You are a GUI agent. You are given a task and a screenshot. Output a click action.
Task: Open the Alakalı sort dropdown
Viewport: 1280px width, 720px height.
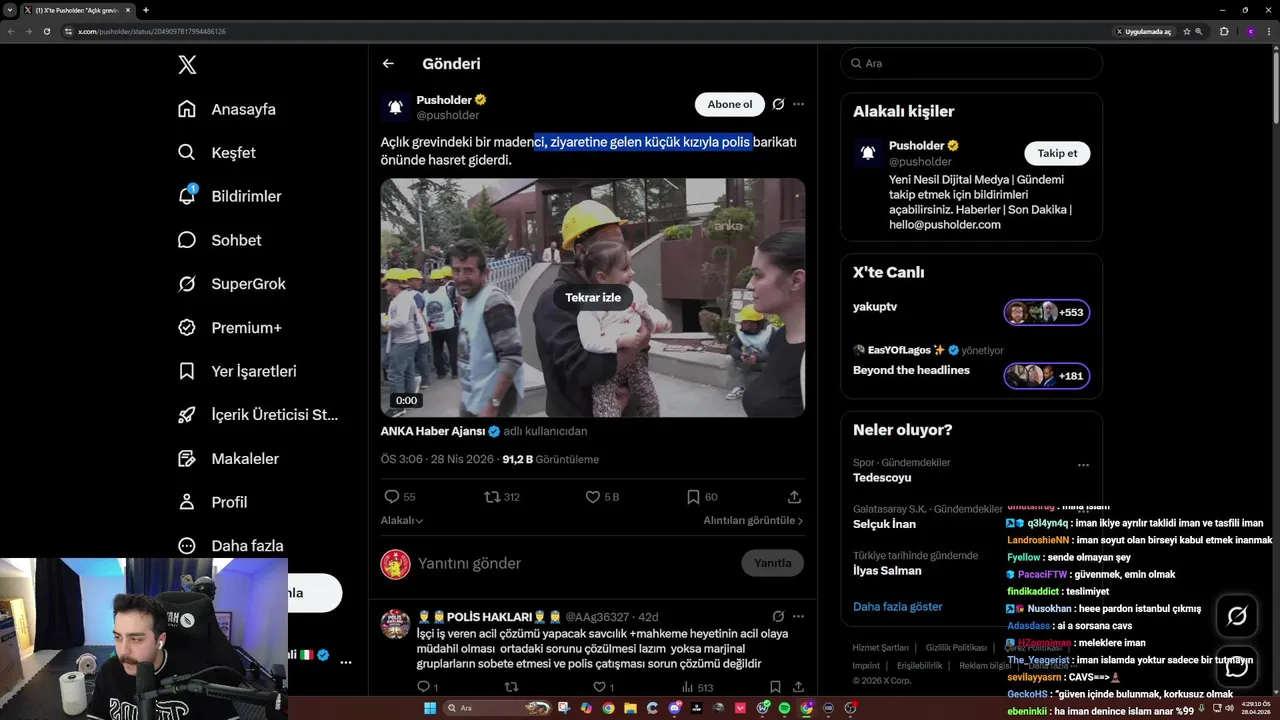pyautogui.click(x=402, y=520)
